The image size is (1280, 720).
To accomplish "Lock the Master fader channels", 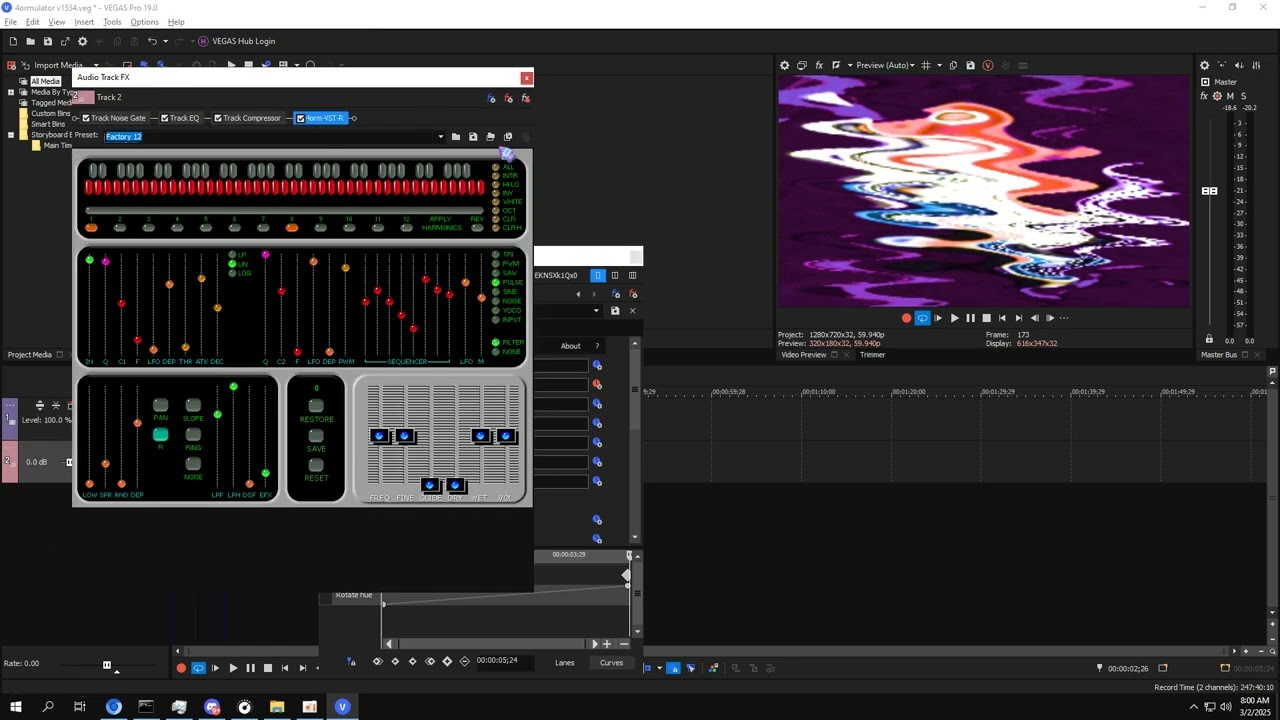I will [x=1209, y=340].
